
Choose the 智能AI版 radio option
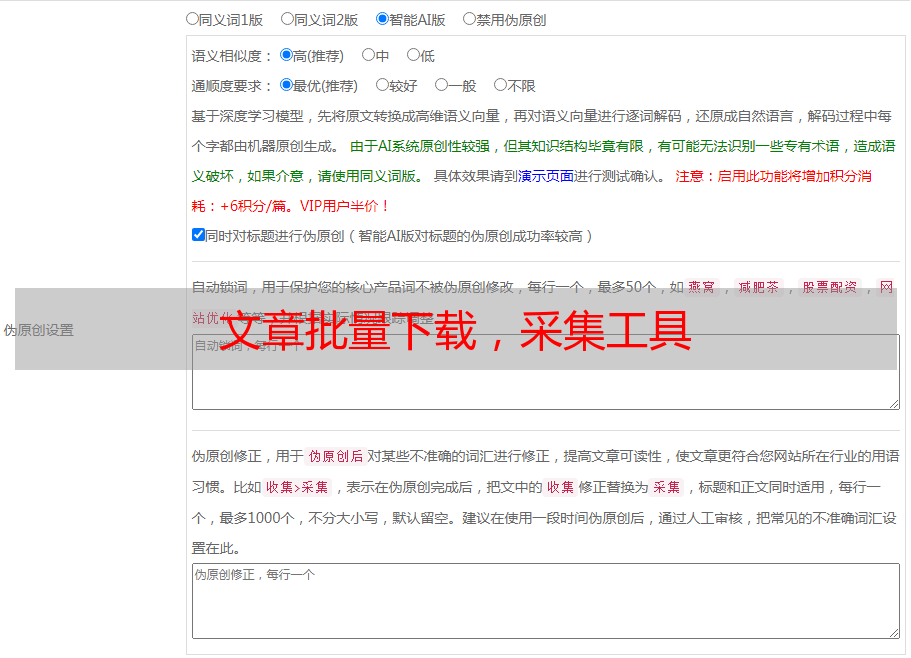(382, 19)
